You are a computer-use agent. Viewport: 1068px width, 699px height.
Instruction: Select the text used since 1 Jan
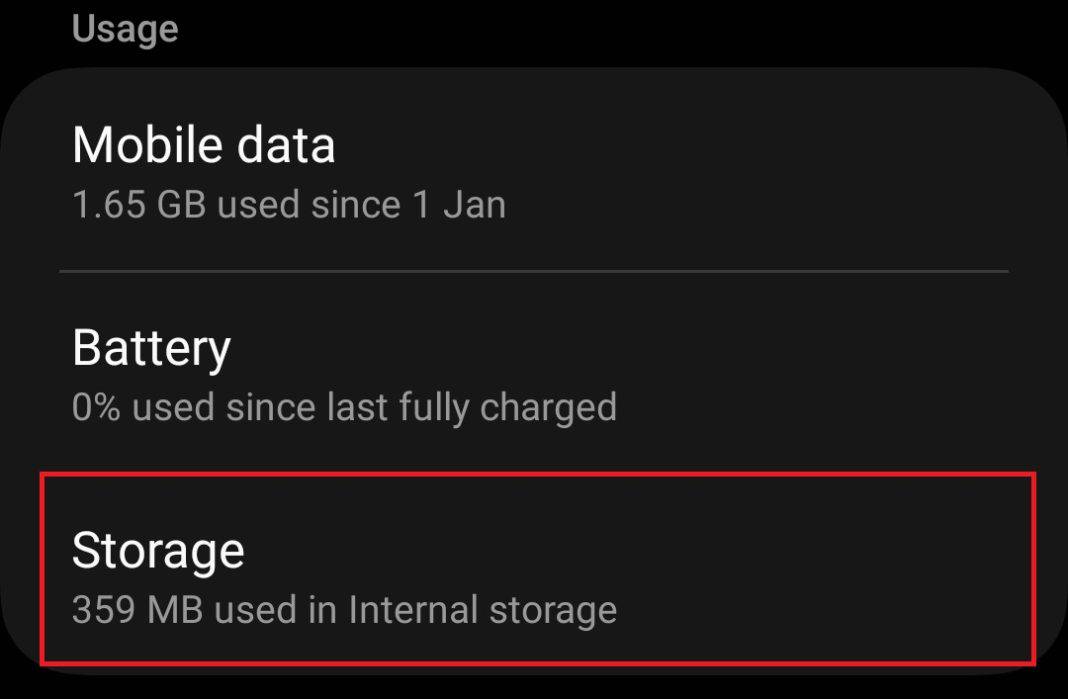click(360, 204)
